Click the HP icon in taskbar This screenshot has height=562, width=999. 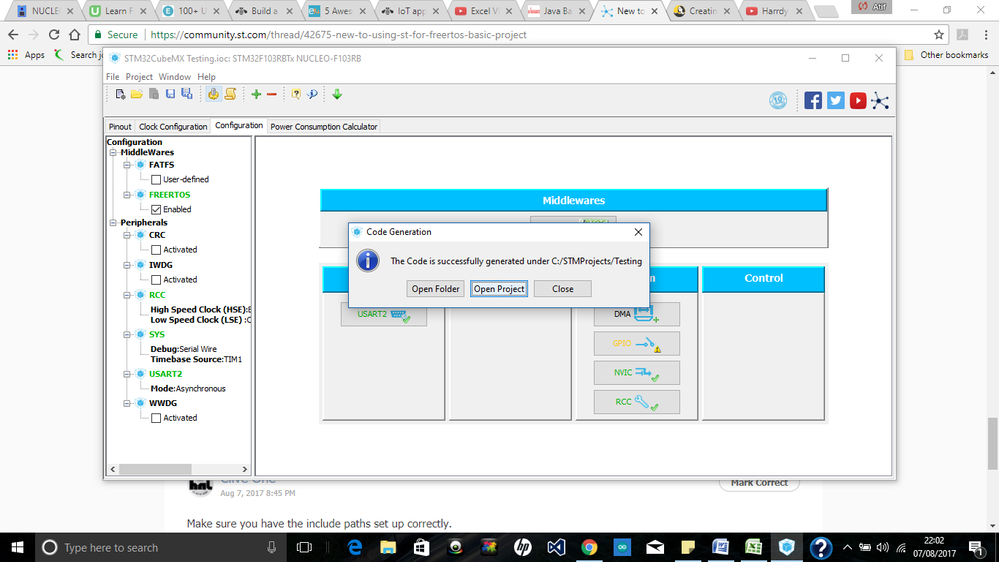522,547
